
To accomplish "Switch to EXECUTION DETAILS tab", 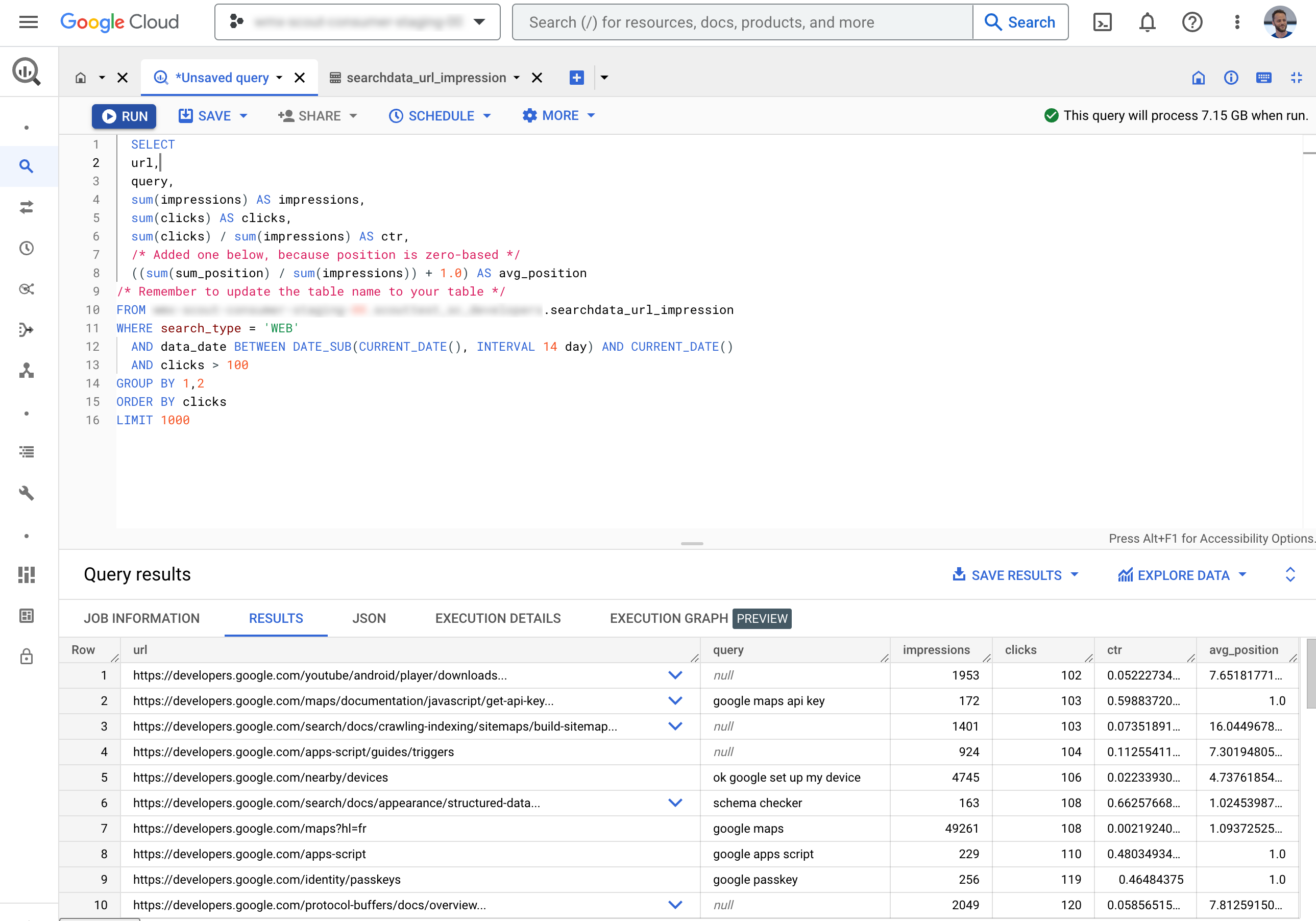I will [x=498, y=618].
